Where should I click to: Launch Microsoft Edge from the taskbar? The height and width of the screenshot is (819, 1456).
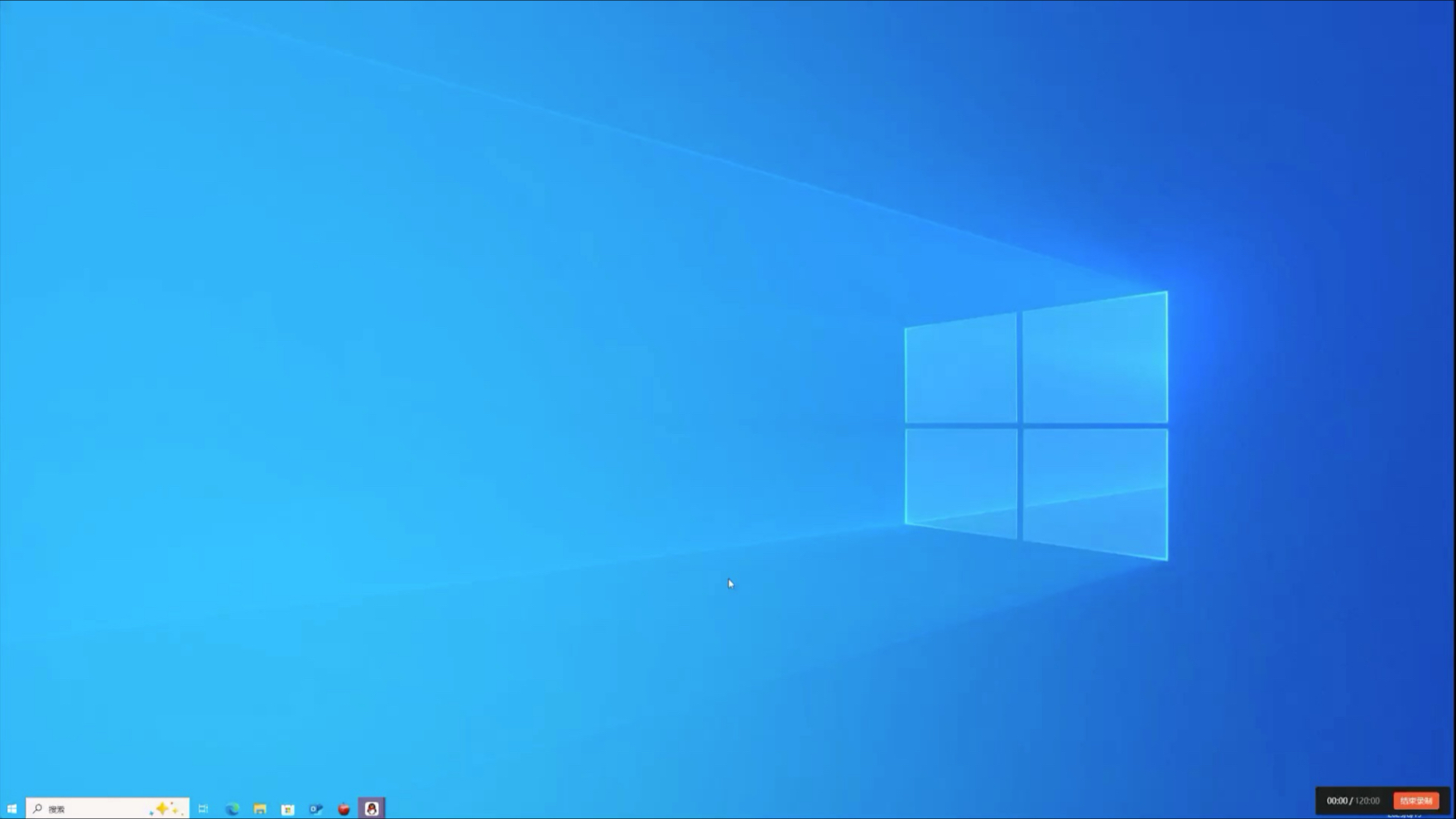[233, 809]
